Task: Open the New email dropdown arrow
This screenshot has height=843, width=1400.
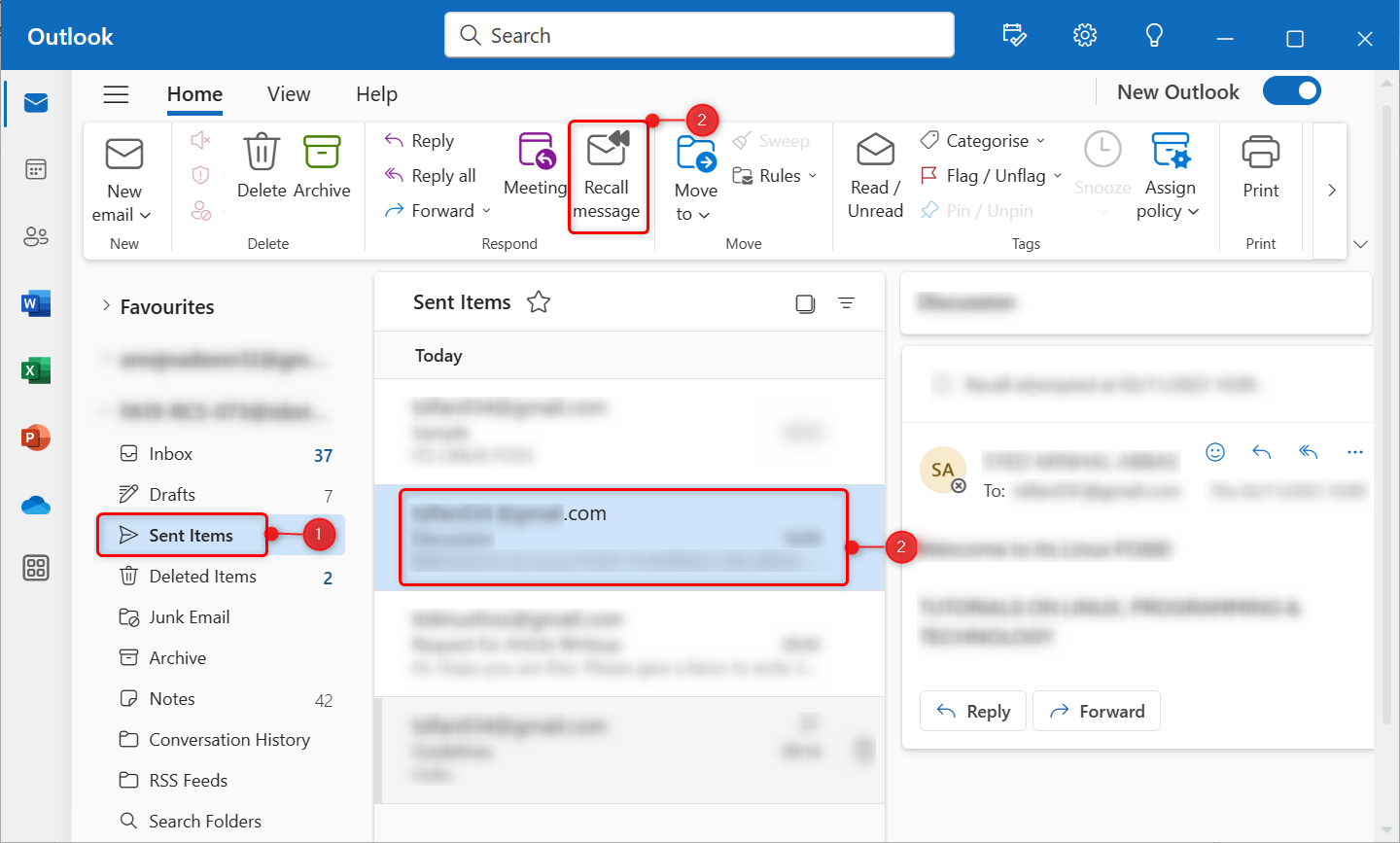Action: coord(146,216)
